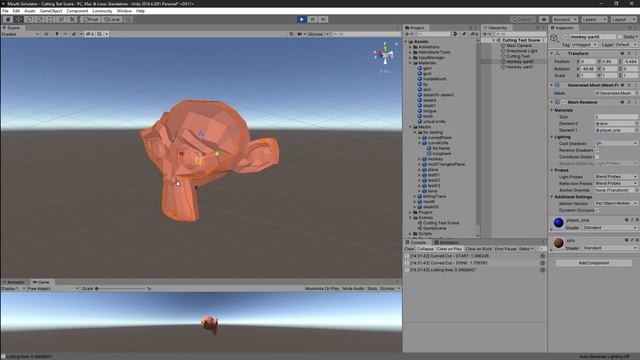This screenshot has height=360, width=640.
Task: Click the Project search-by-label icon
Action: pos(464,34)
